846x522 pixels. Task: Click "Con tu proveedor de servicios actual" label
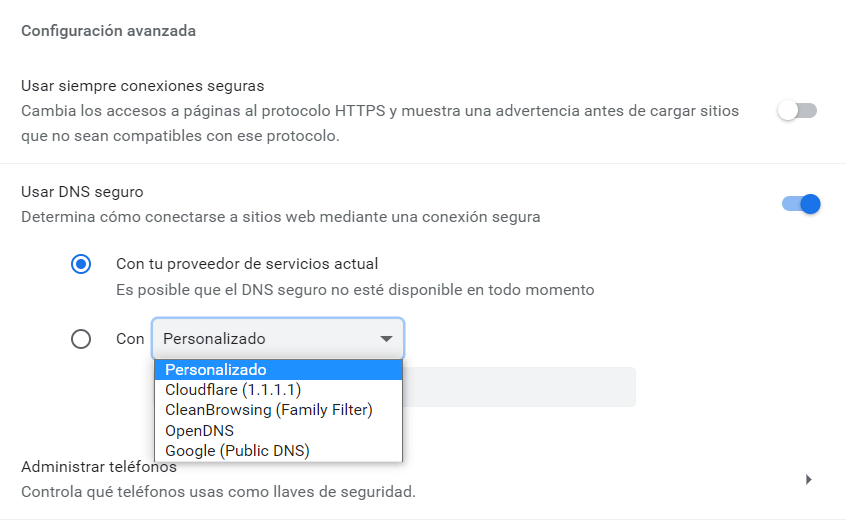(x=247, y=265)
